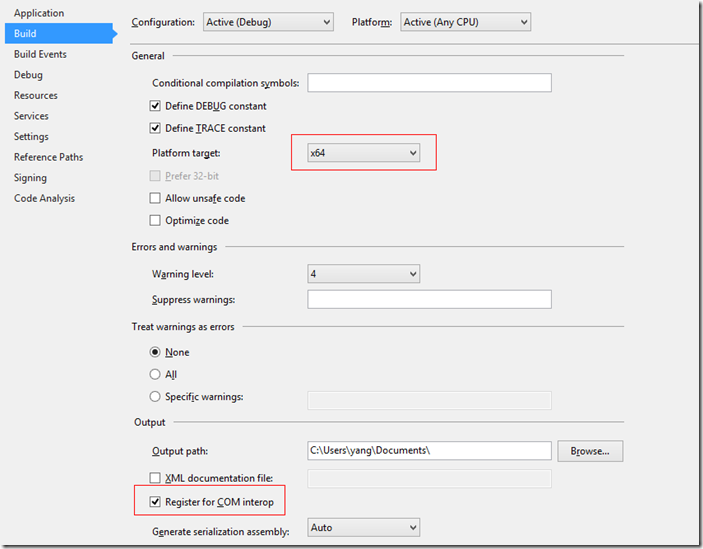Screen dimensions: 703x549
Task: Click the Treat warnings as errors heading
Action: click(x=183, y=327)
